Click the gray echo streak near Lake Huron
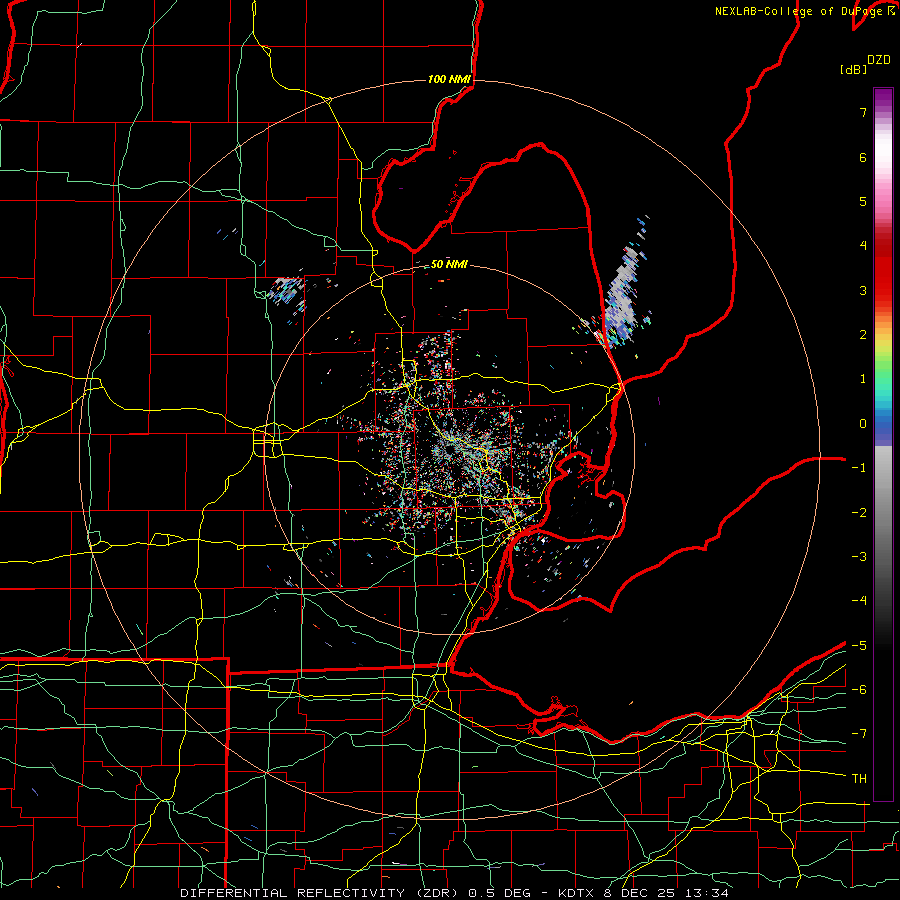The image size is (900, 900). (x=623, y=293)
